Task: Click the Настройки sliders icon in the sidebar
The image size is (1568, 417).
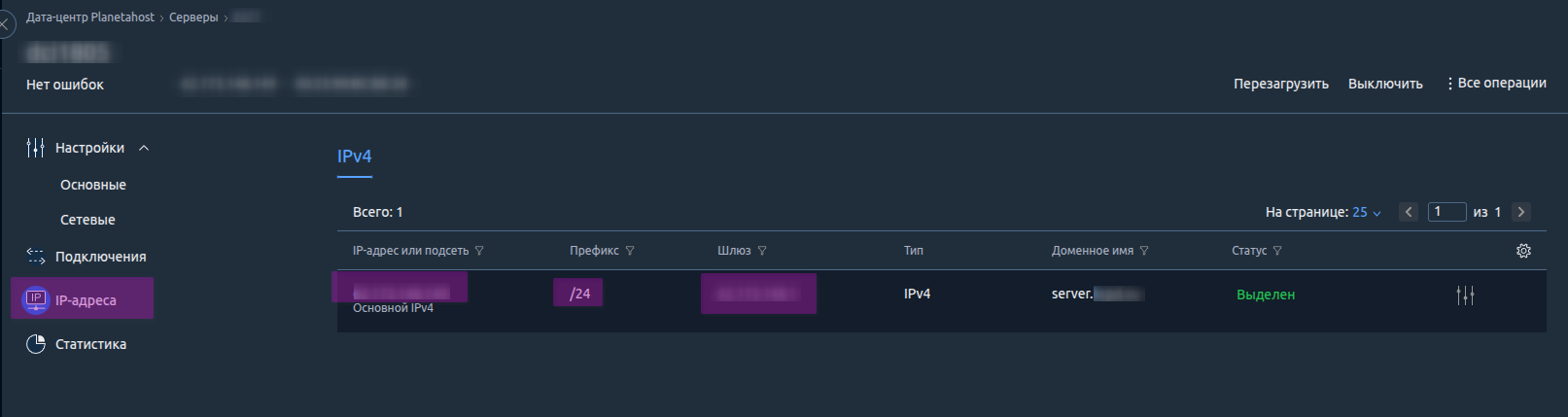Action: pyautogui.click(x=36, y=148)
